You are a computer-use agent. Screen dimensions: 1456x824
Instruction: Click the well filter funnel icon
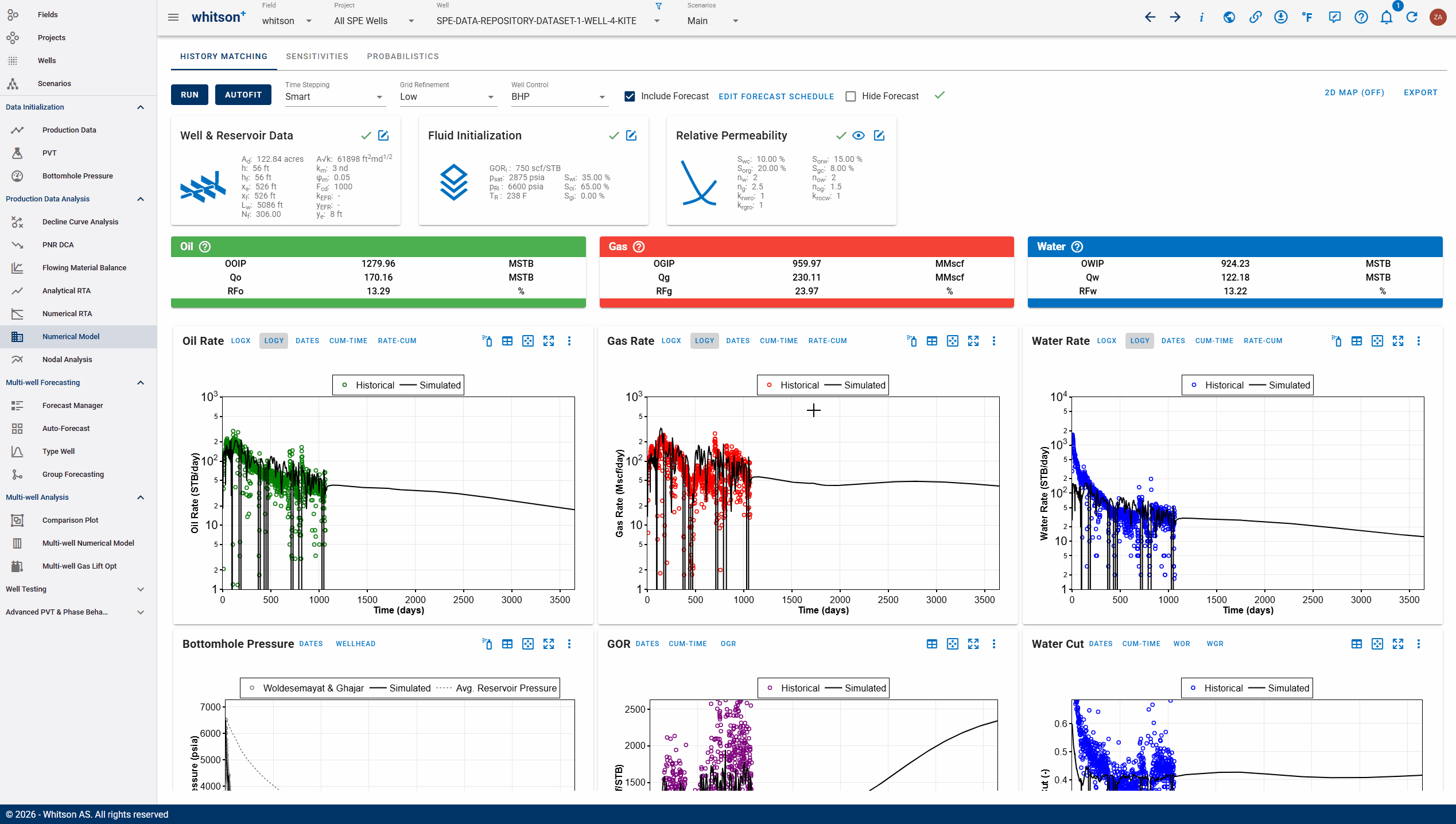(659, 6)
